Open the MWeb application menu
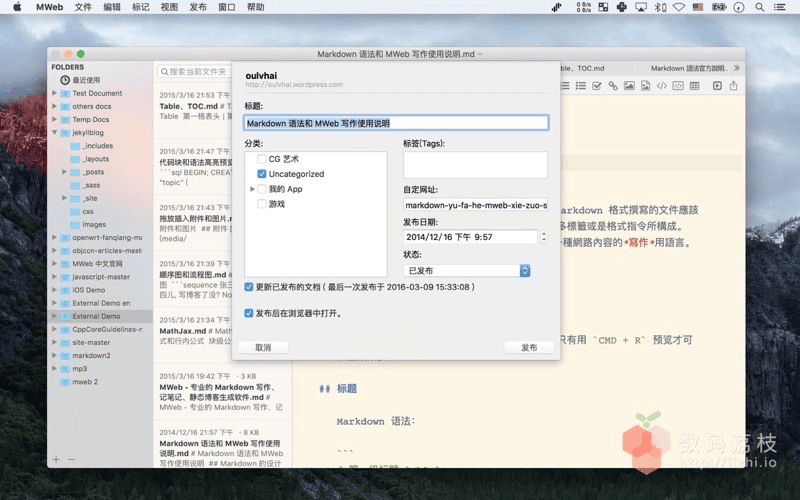 point(49,7)
